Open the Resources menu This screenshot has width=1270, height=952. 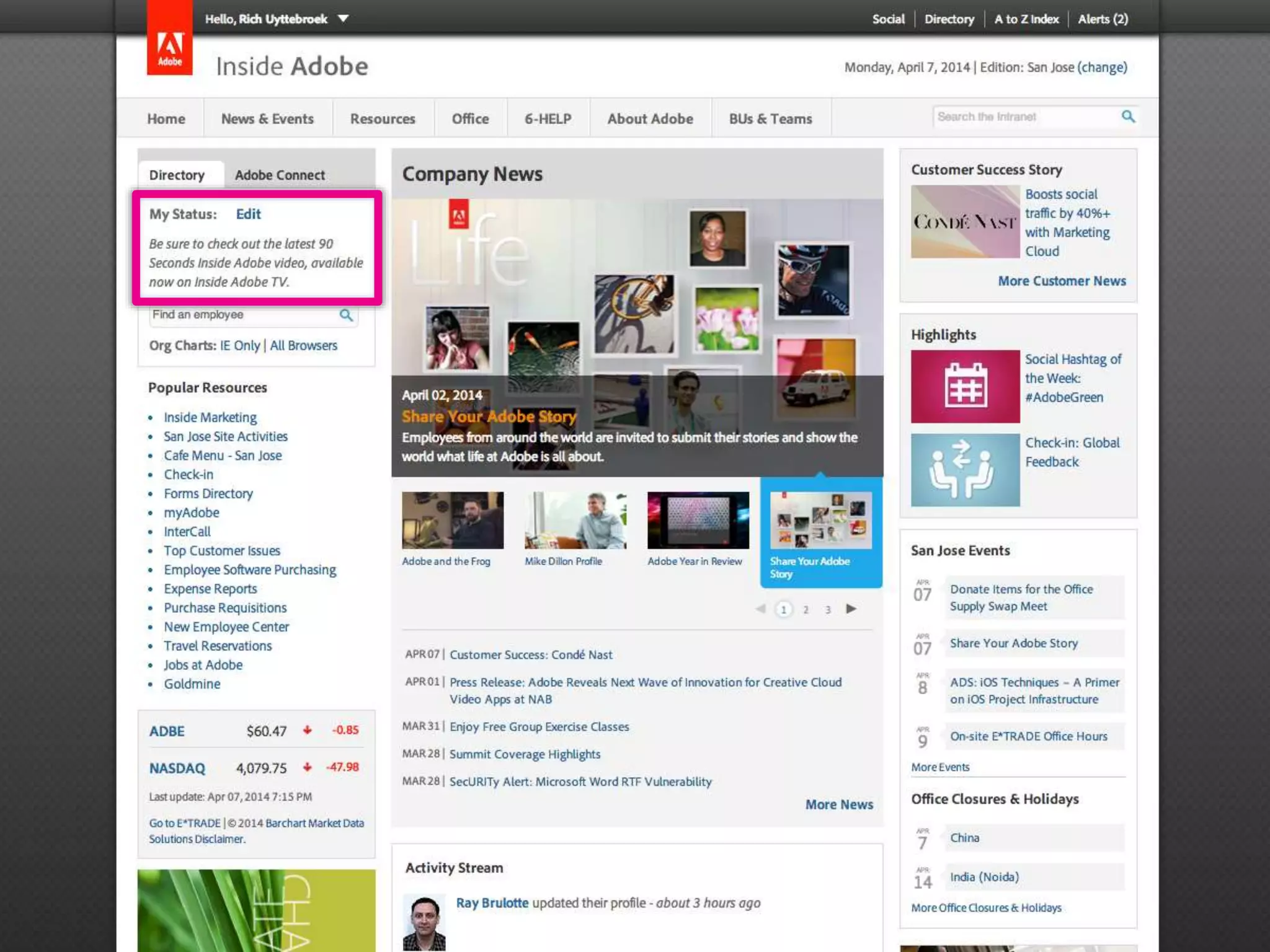[x=383, y=118]
